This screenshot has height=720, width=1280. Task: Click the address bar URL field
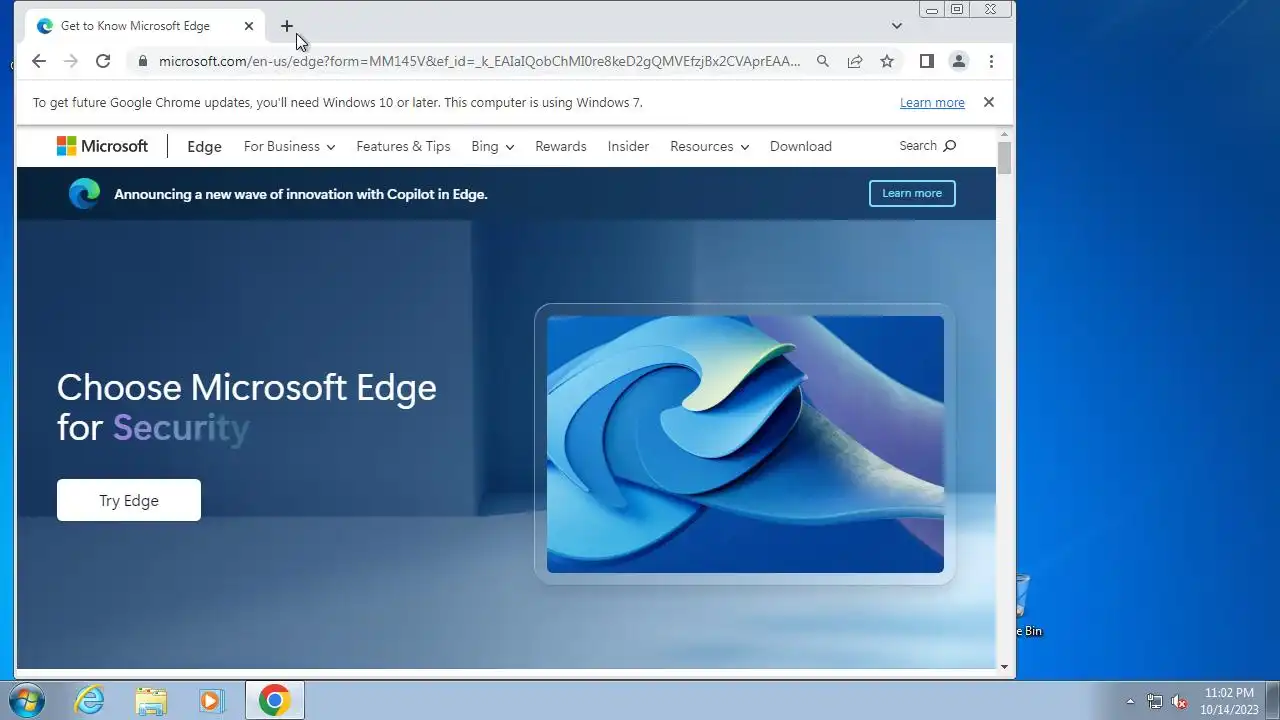(x=480, y=61)
